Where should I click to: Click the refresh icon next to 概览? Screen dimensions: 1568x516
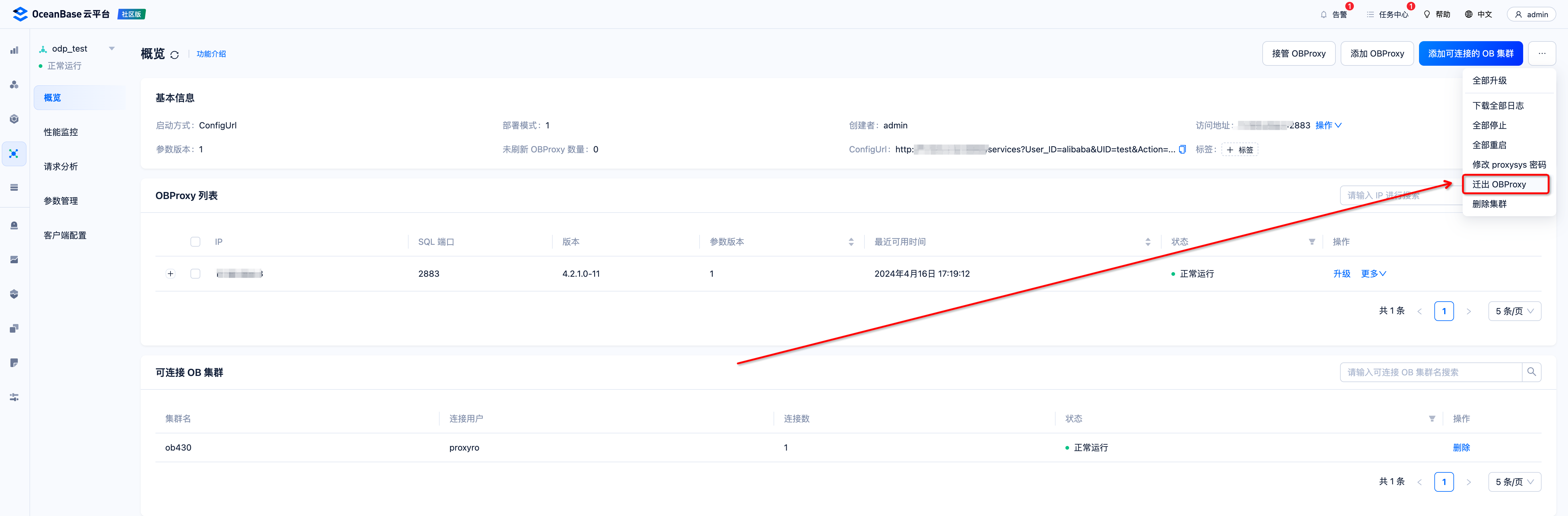[175, 55]
